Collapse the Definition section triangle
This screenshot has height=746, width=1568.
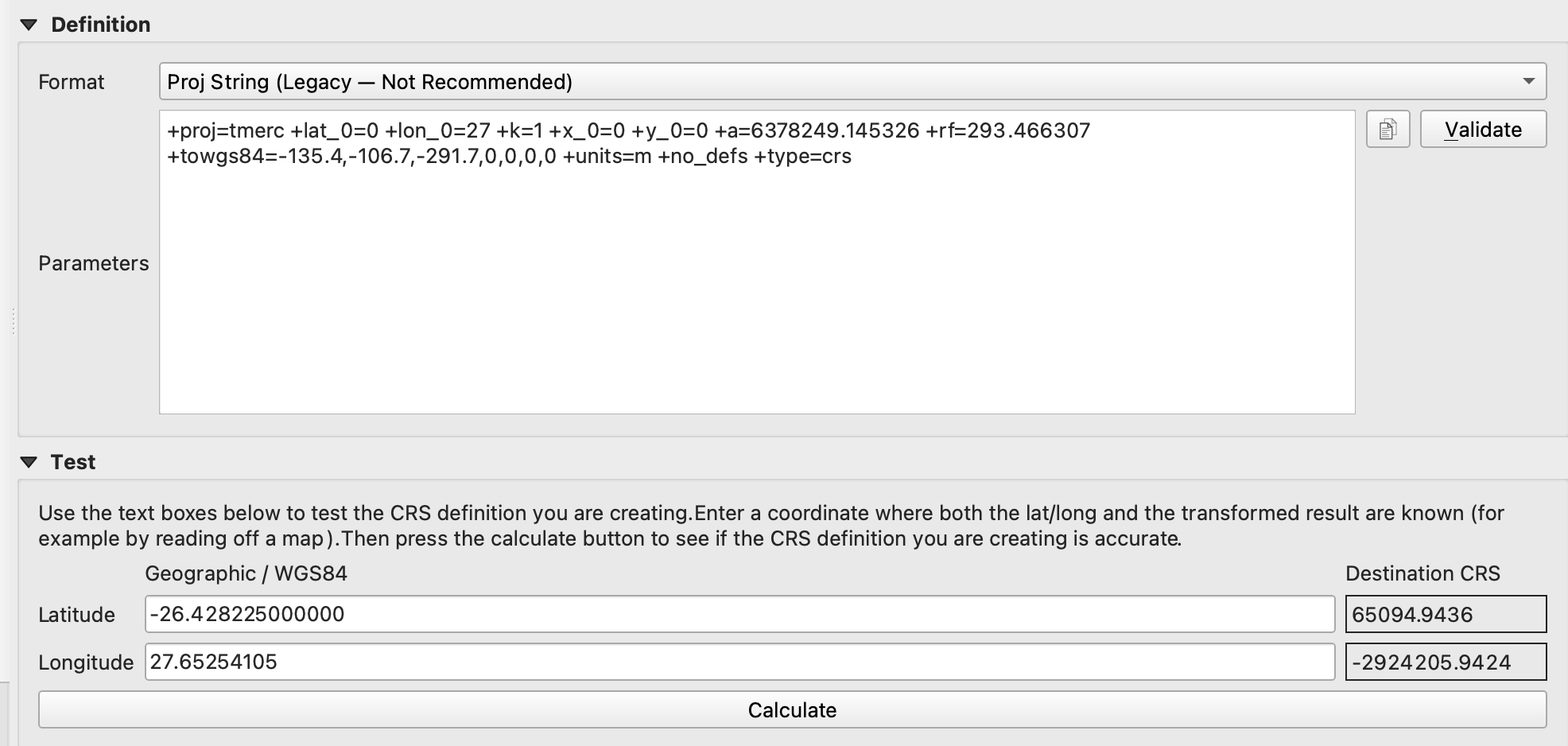(29, 25)
